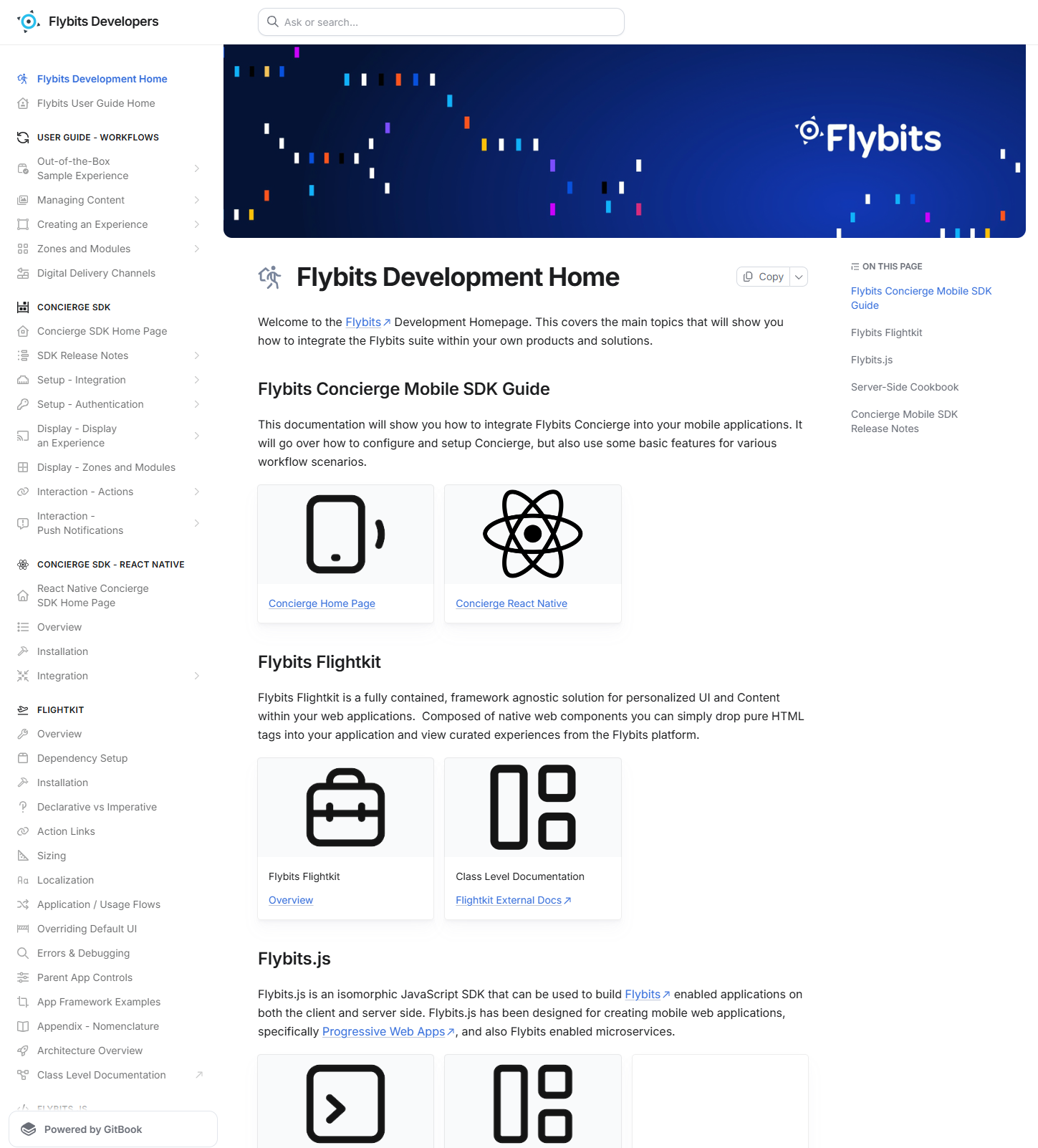Viewport: 1038px width, 1148px height.
Task: Click the Architecture Overview rocket icon
Action: [x=23, y=1051]
